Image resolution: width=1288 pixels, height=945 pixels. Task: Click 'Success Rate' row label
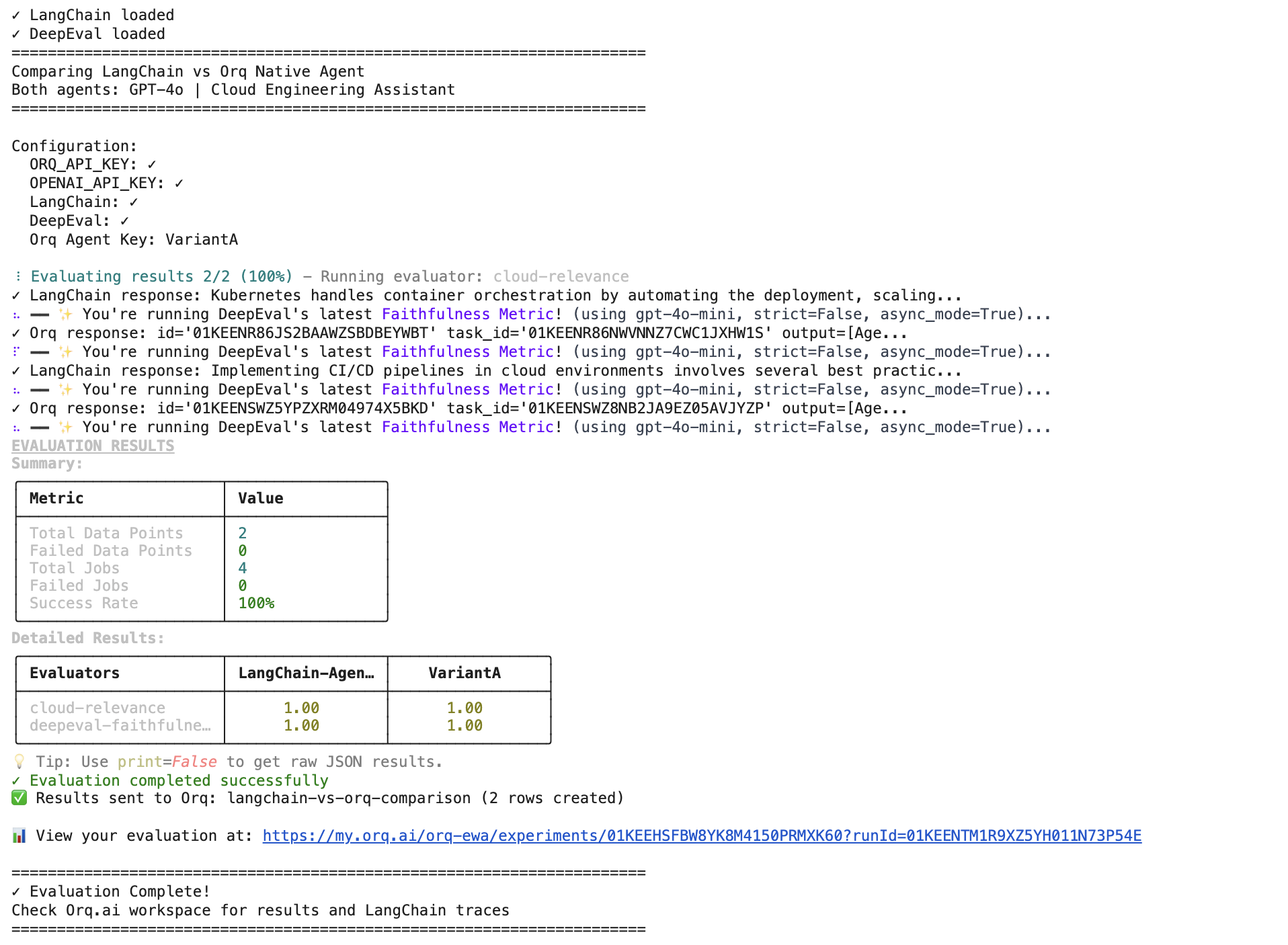[x=84, y=603]
